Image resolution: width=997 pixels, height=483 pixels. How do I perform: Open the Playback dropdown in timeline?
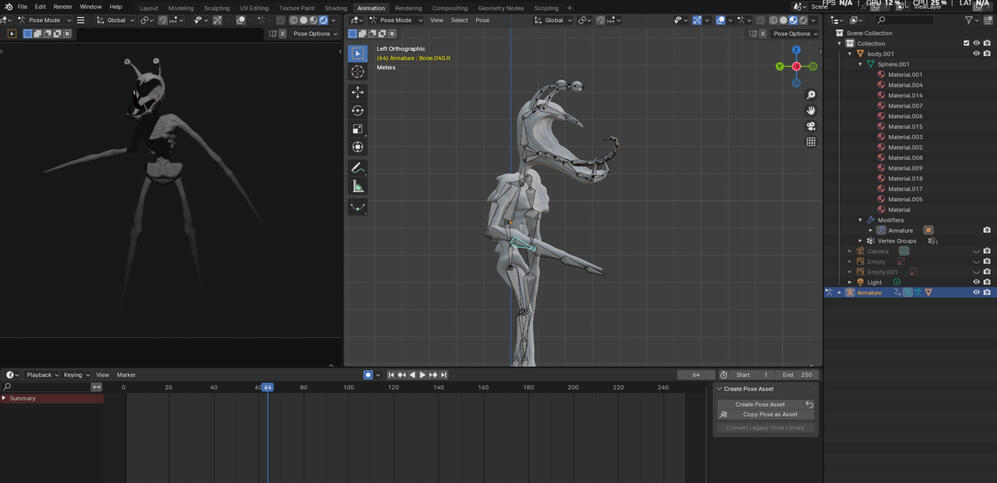tap(41, 375)
